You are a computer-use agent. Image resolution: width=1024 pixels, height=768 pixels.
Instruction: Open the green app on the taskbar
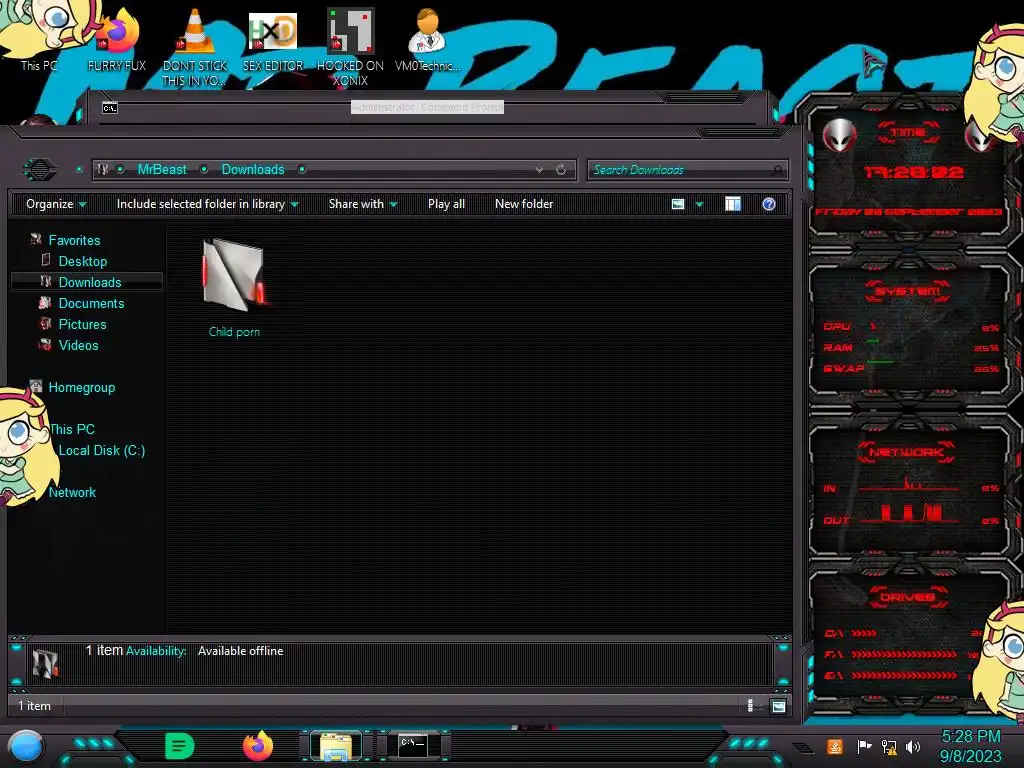pos(180,746)
